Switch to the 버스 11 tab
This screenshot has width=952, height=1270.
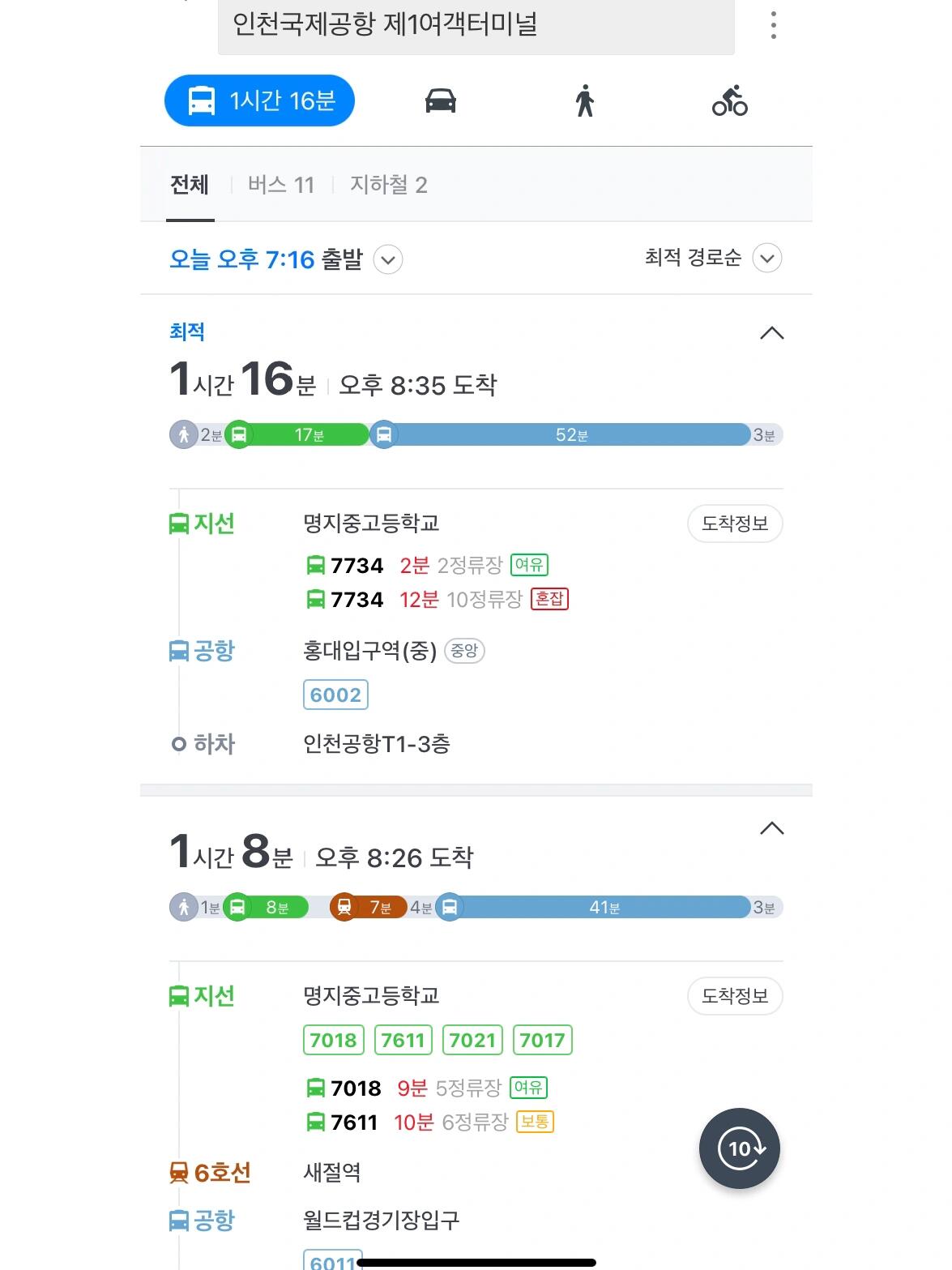pos(280,185)
